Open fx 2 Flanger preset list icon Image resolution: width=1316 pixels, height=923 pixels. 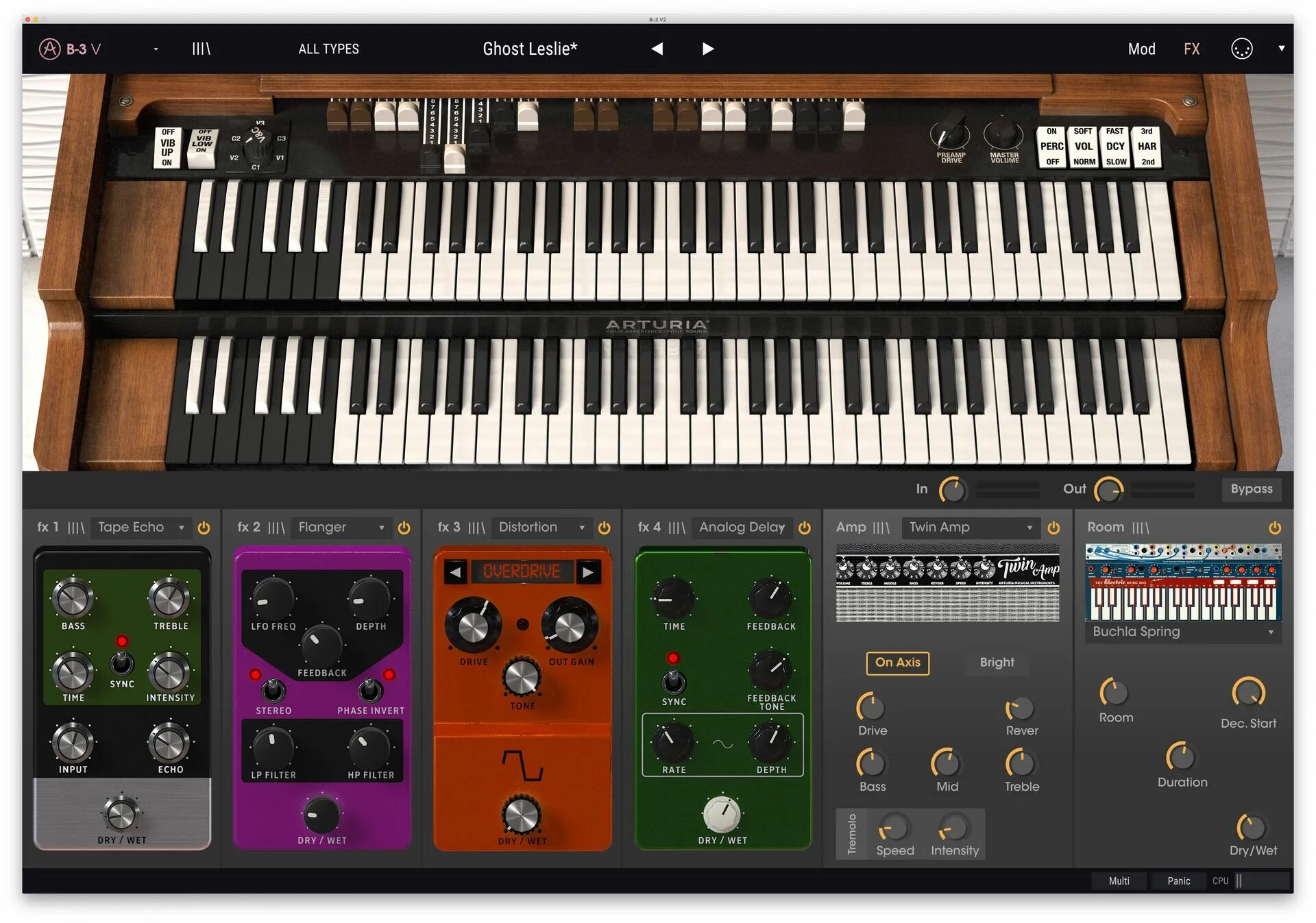click(276, 528)
